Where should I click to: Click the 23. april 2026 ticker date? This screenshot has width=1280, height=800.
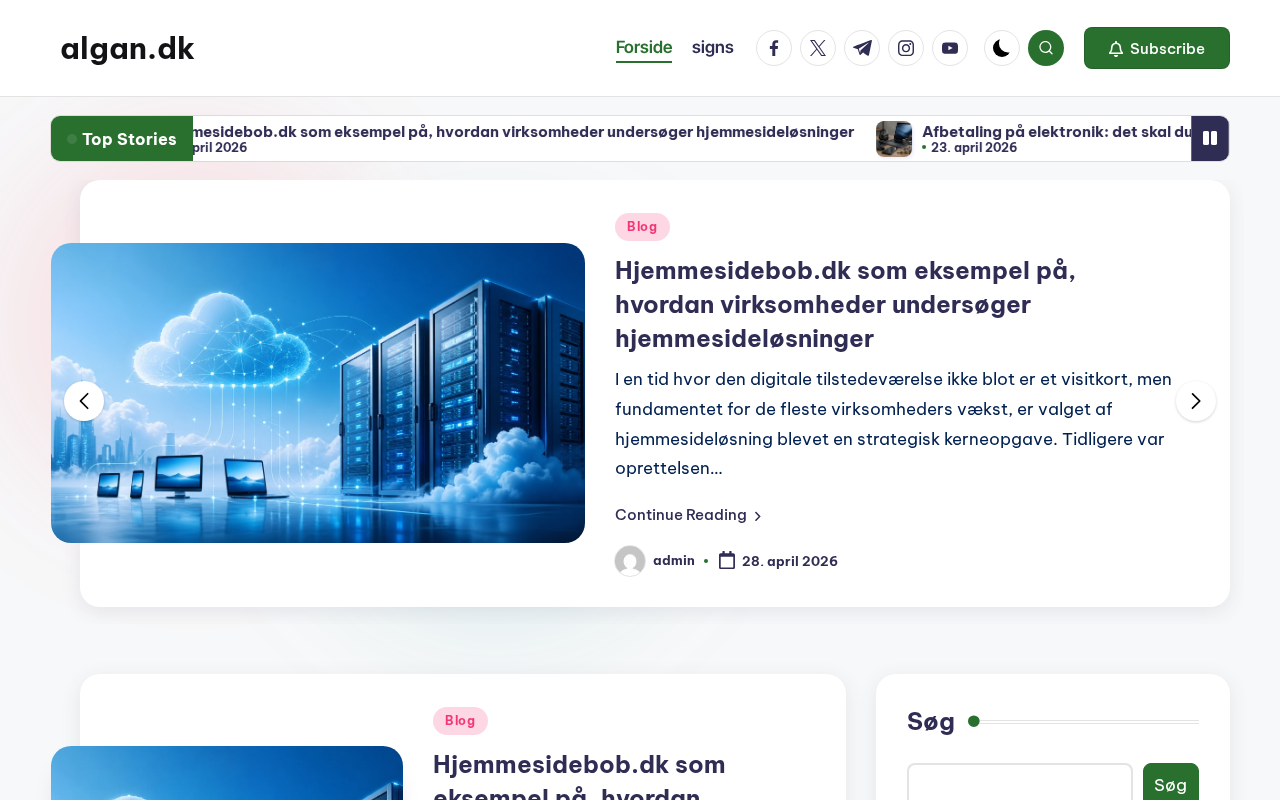[x=974, y=148]
